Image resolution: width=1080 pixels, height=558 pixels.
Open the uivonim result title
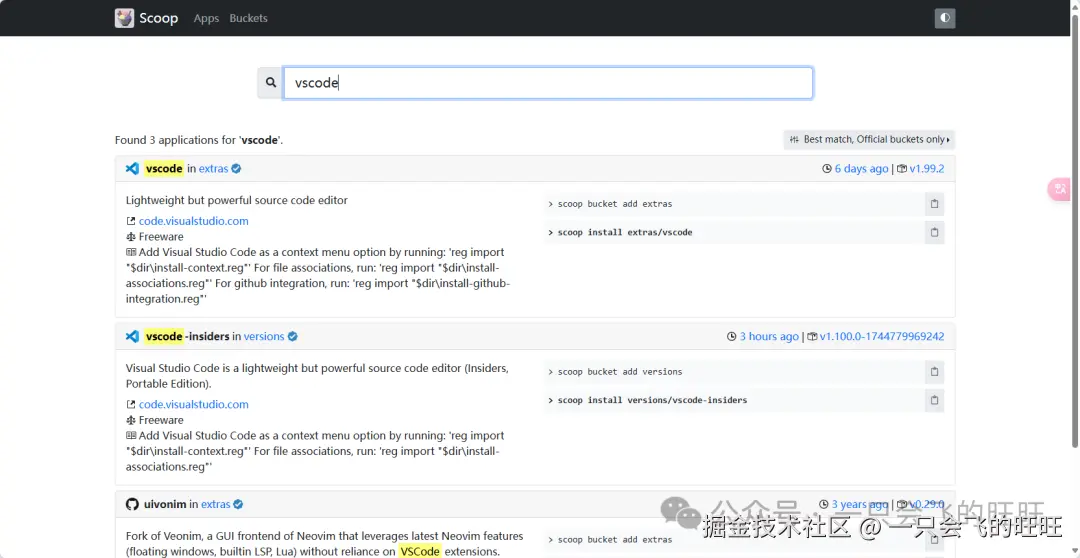(165, 504)
